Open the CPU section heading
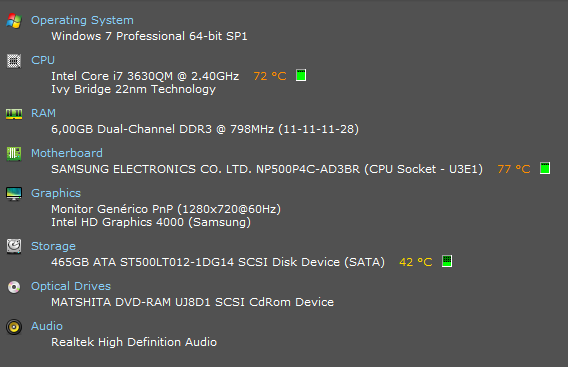This screenshot has width=568, height=367. click(43, 60)
